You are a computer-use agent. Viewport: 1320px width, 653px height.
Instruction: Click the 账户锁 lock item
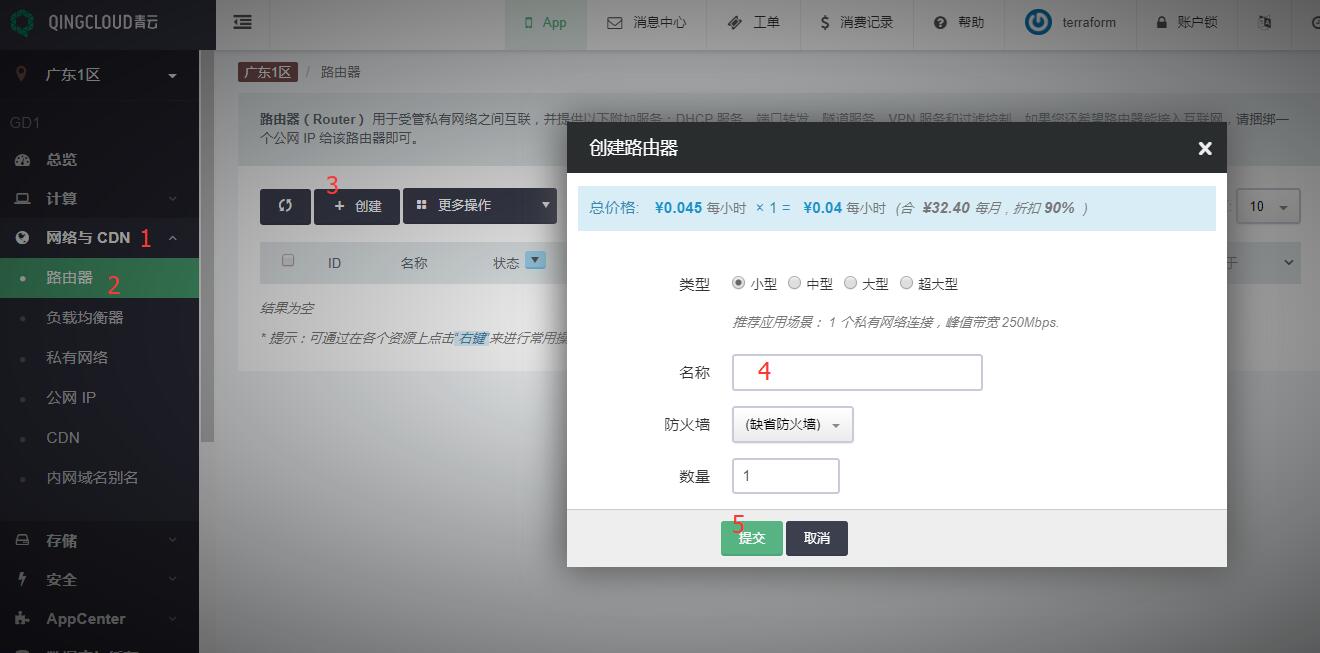tap(1187, 22)
